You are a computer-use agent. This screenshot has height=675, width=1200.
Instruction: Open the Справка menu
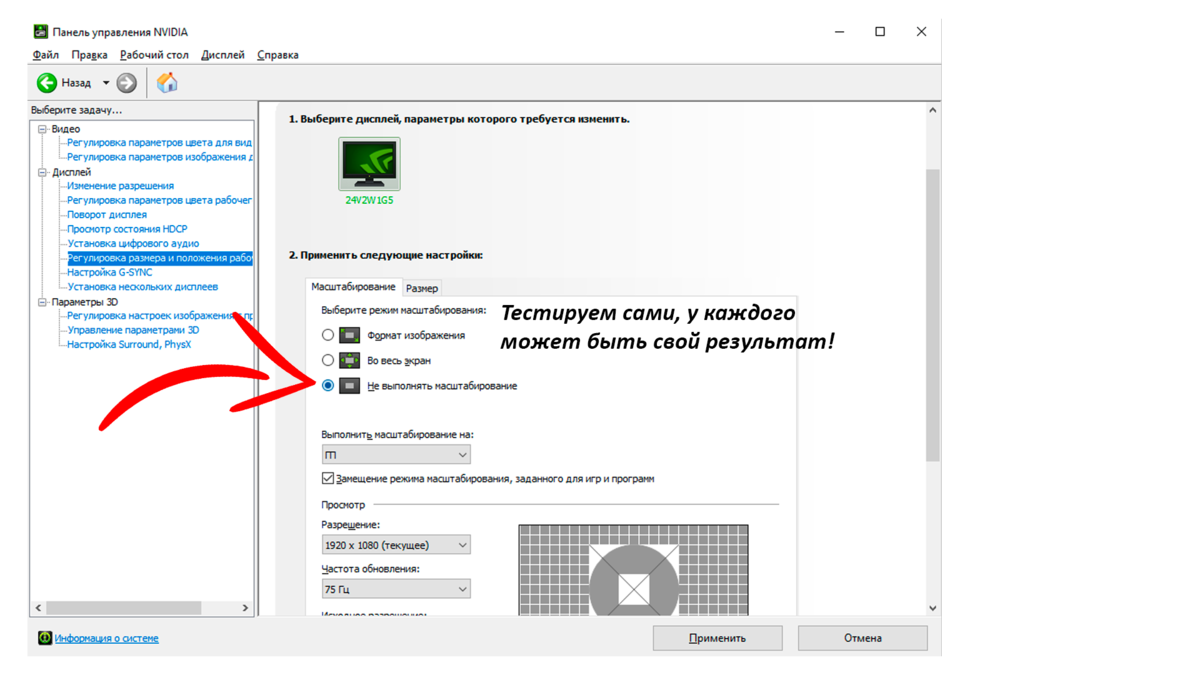pyautogui.click(x=278, y=55)
